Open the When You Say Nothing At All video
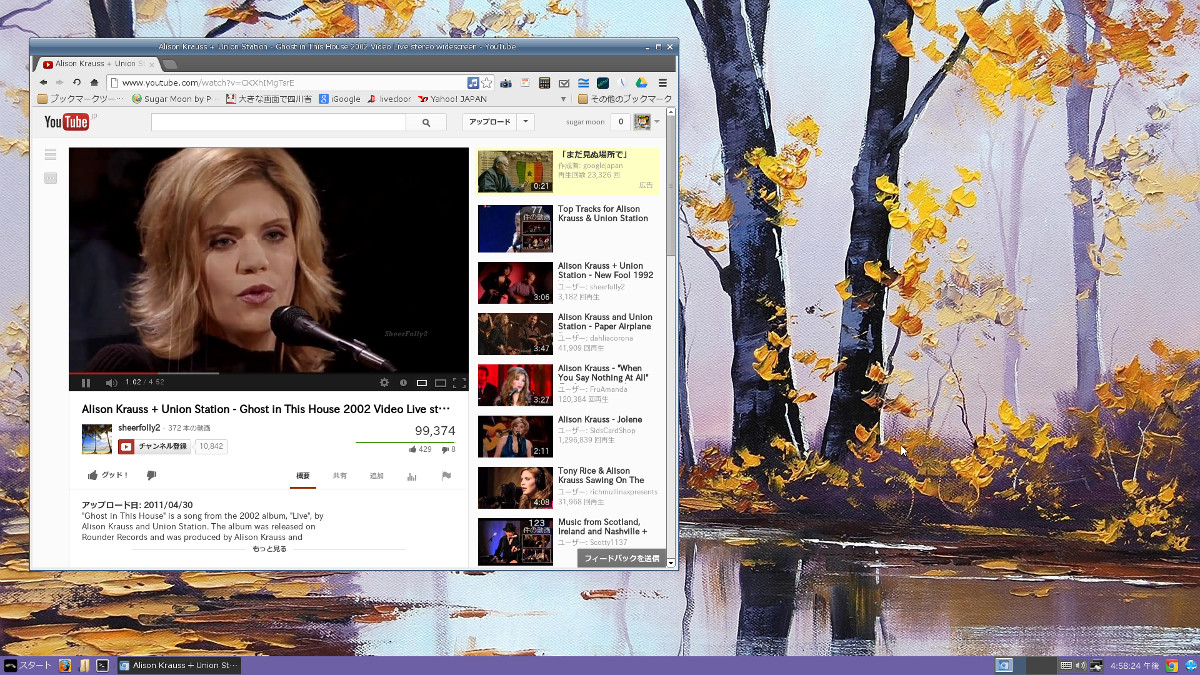This screenshot has width=1200, height=675. click(x=603, y=373)
